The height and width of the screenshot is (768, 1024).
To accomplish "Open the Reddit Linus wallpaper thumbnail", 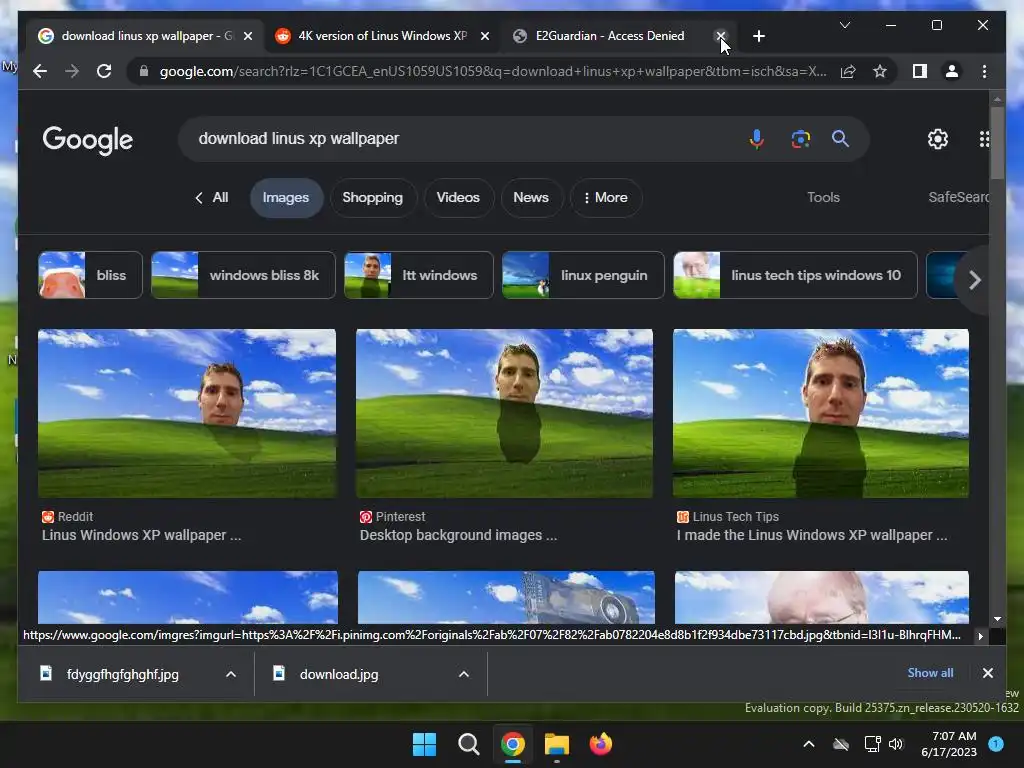I will tap(187, 413).
